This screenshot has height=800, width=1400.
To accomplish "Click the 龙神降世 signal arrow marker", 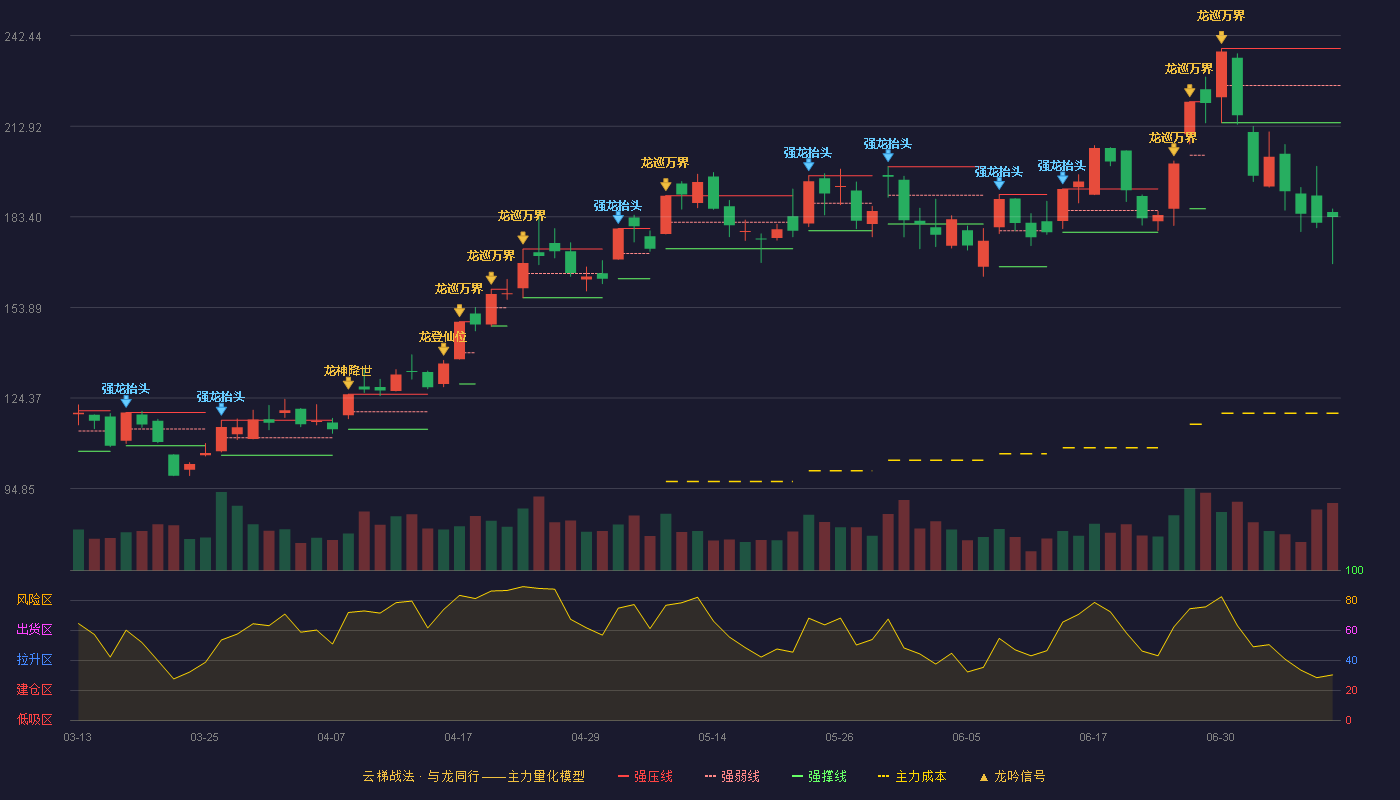I will [x=348, y=383].
